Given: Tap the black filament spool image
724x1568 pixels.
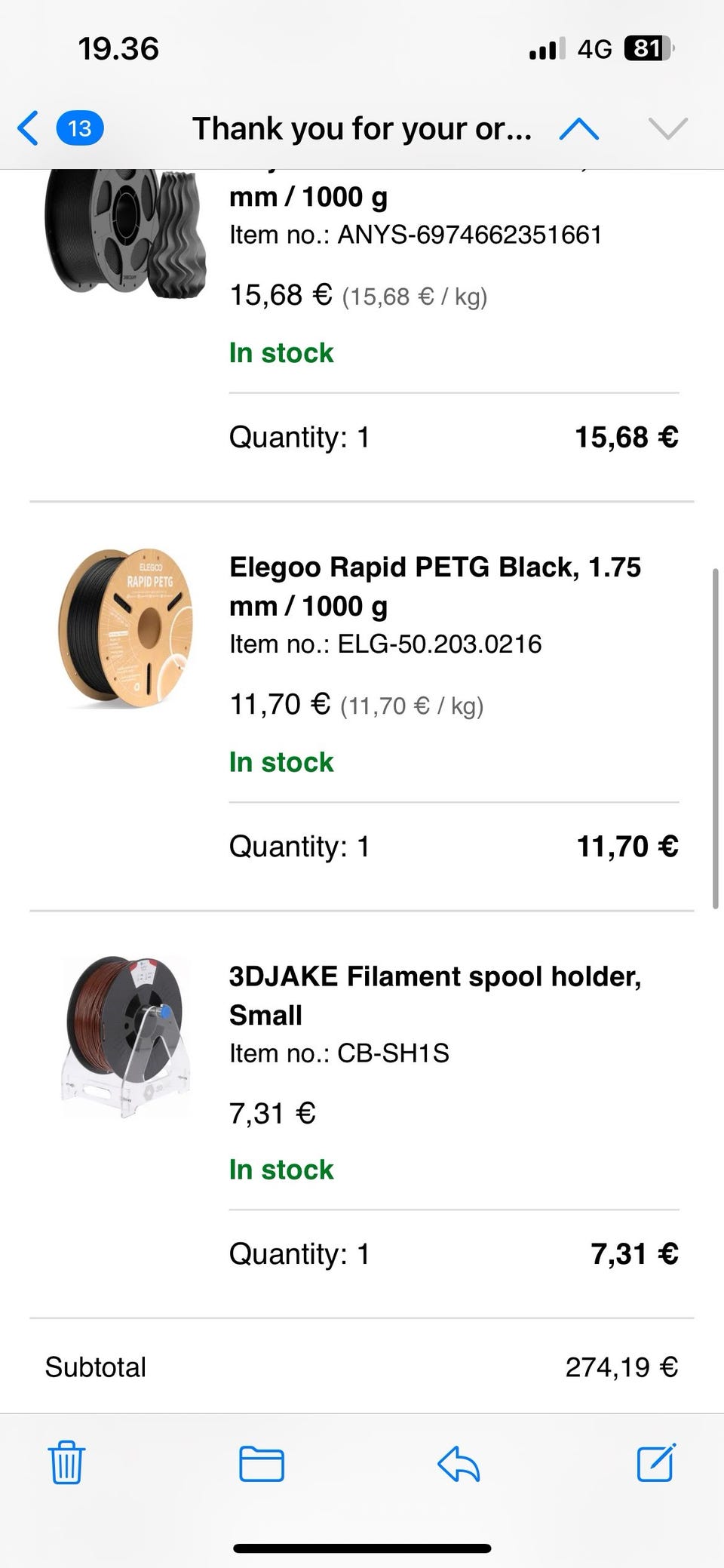Looking at the screenshot, I should pyautogui.click(x=124, y=230).
